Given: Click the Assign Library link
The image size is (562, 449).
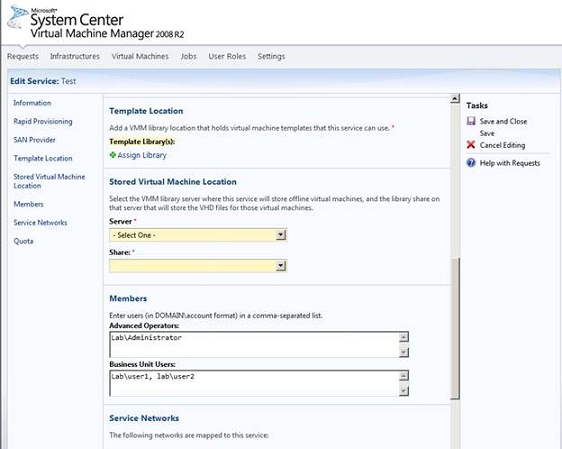Looking at the screenshot, I should click(x=142, y=155).
